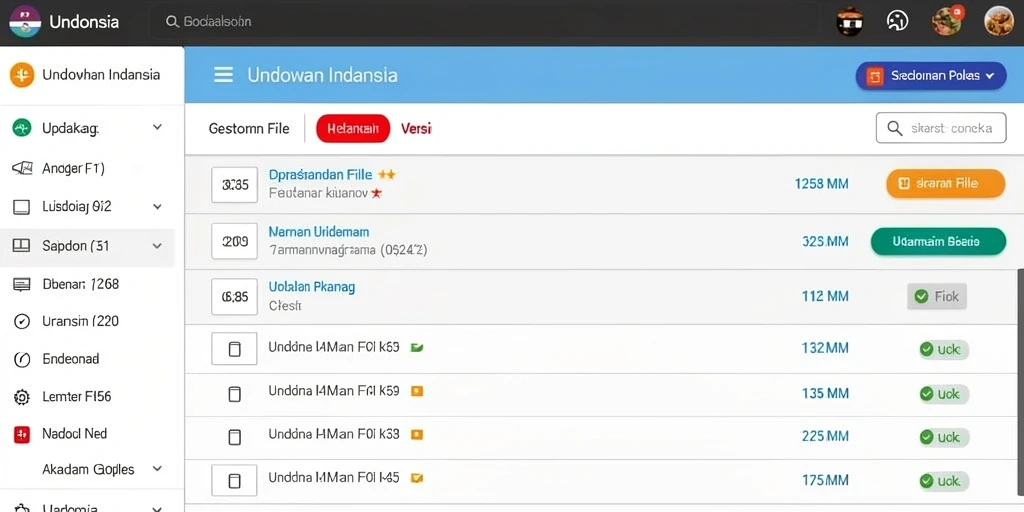Click the orange plus icon beside Undovhan Indansia
The image size is (1024, 512).
pos(22,75)
